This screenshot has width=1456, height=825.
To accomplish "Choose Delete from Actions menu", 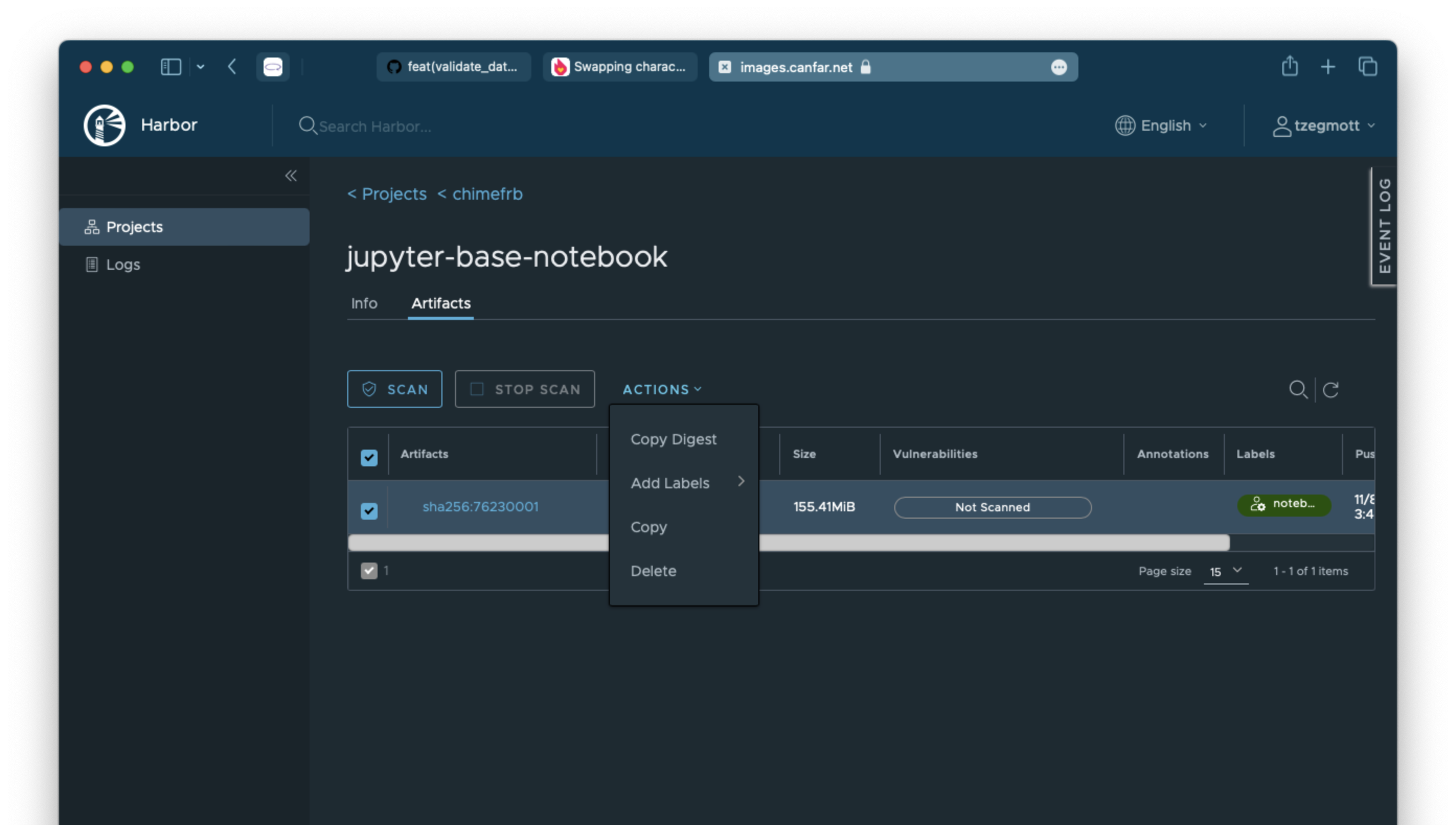I will click(x=653, y=570).
